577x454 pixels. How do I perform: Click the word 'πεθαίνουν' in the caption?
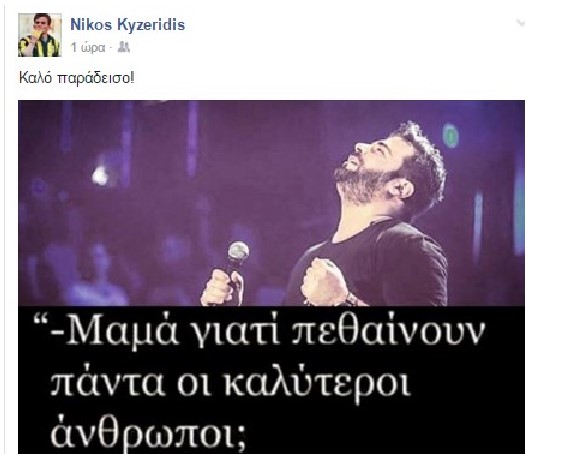tap(388, 331)
